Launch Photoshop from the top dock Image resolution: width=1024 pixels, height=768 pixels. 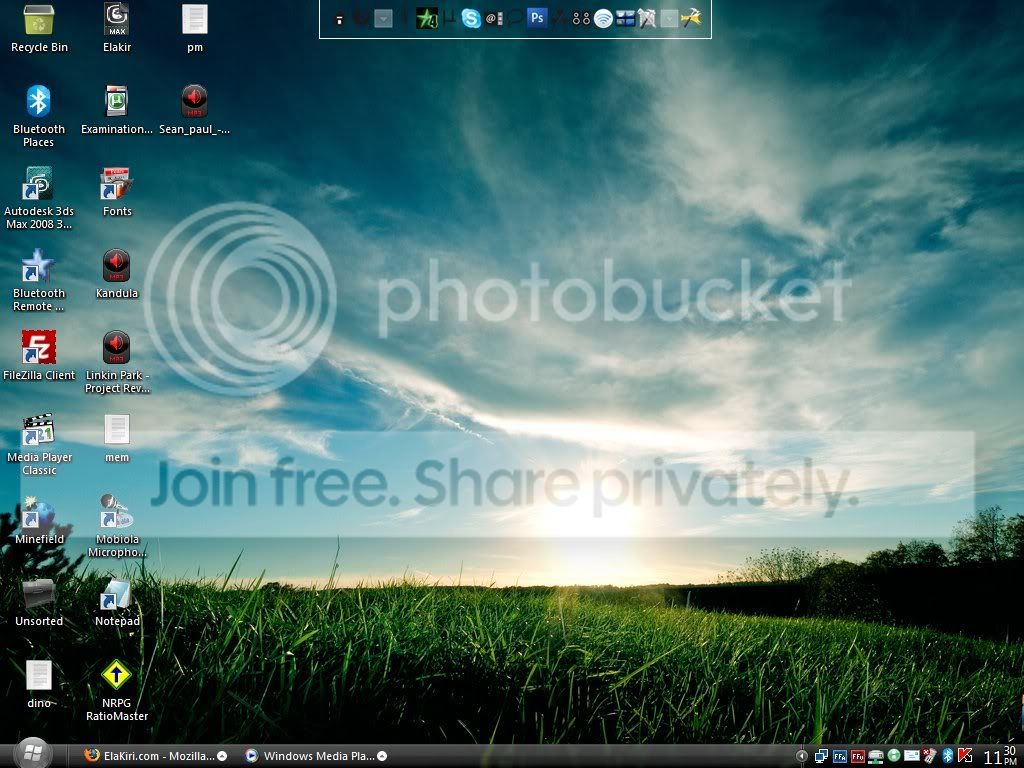[537, 18]
